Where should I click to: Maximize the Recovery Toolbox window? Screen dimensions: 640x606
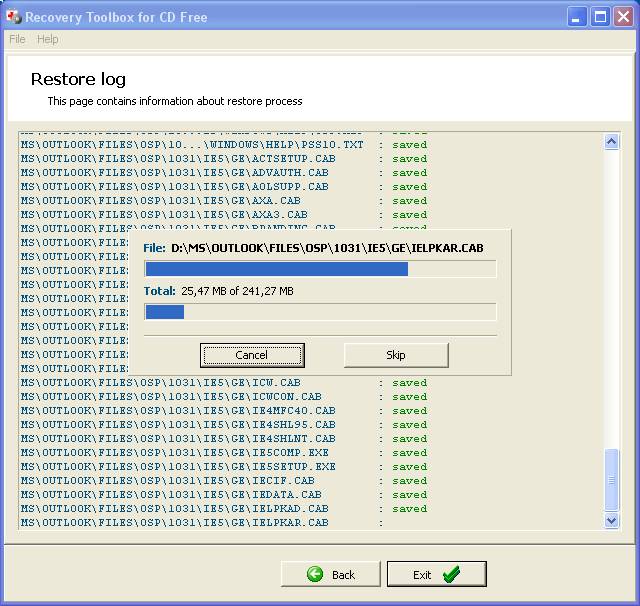pyautogui.click(x=601, y=17)
